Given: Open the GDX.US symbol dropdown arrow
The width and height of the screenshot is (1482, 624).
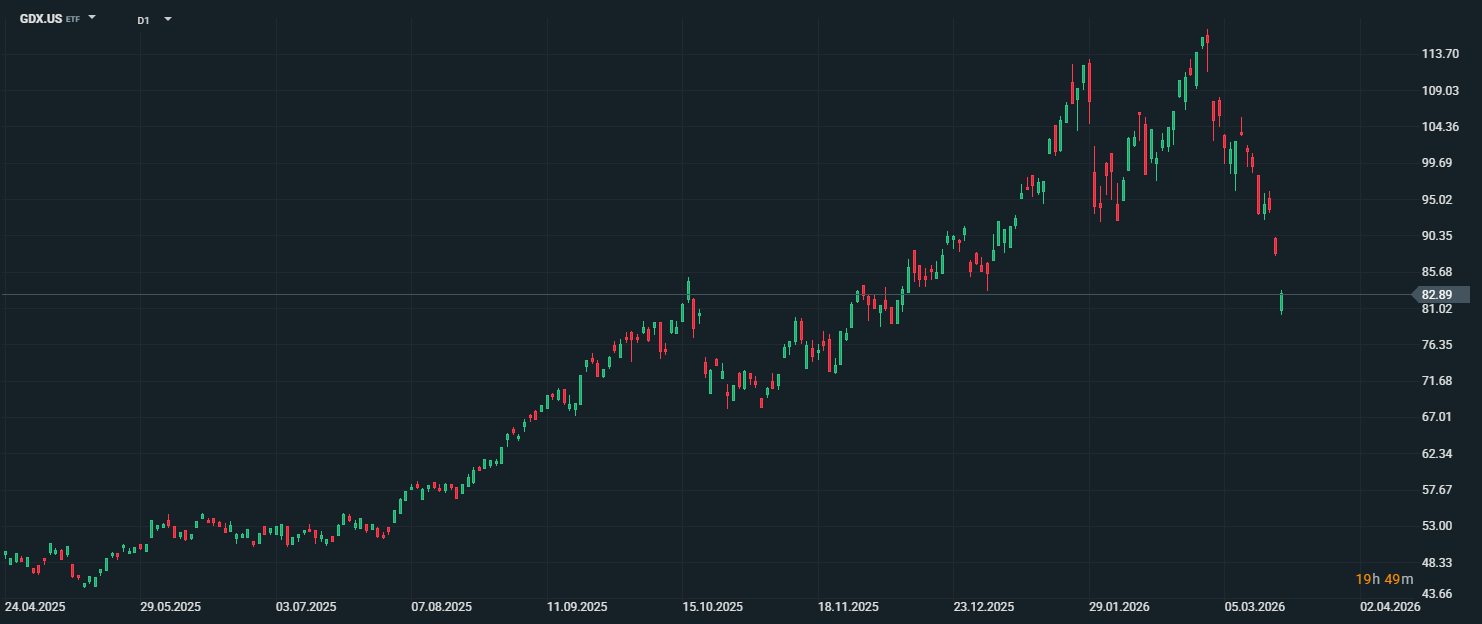Looking at the screenshot, I should click(92, 18).
